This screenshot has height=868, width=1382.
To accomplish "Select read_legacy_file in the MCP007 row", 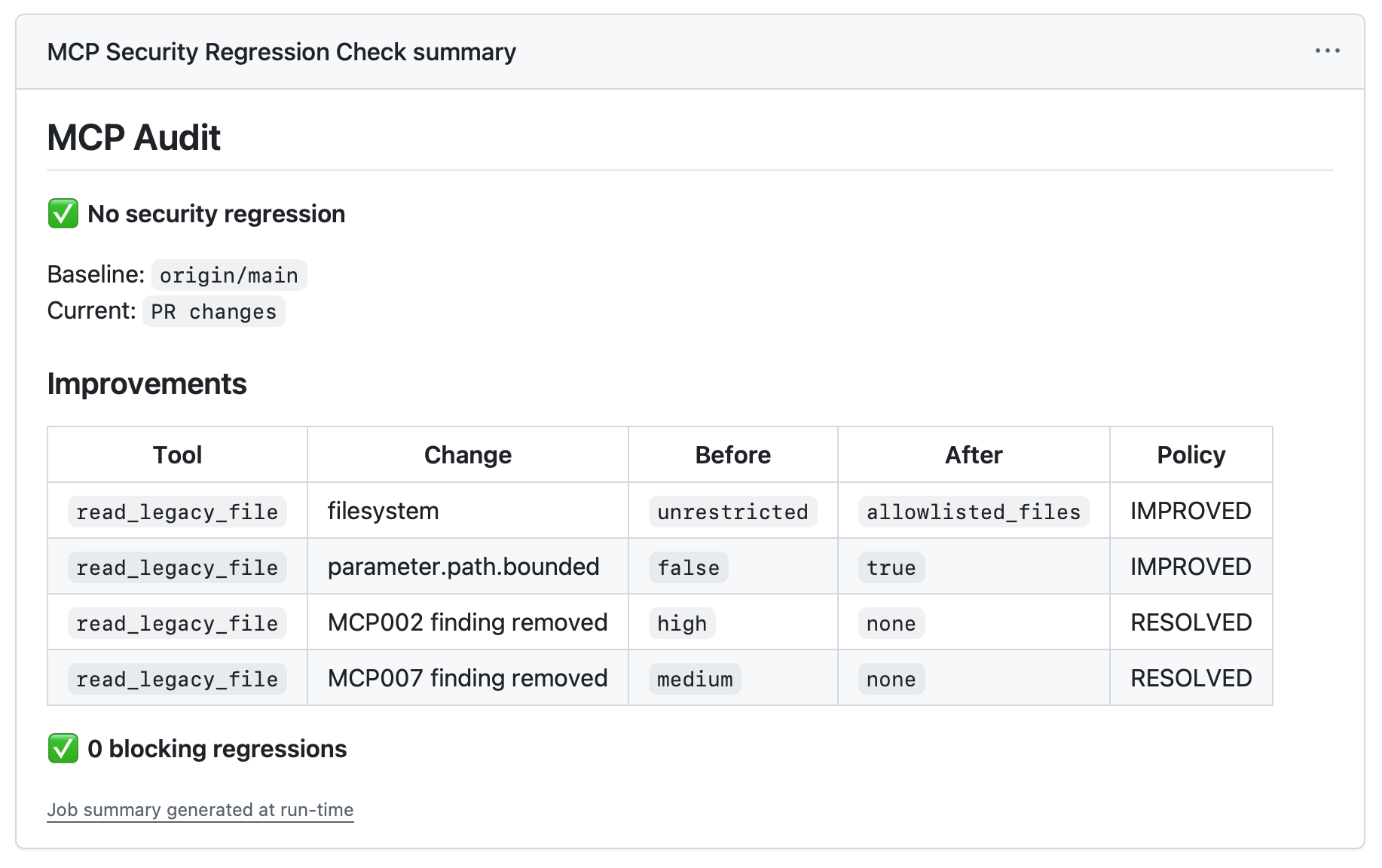I will point(177,679).
